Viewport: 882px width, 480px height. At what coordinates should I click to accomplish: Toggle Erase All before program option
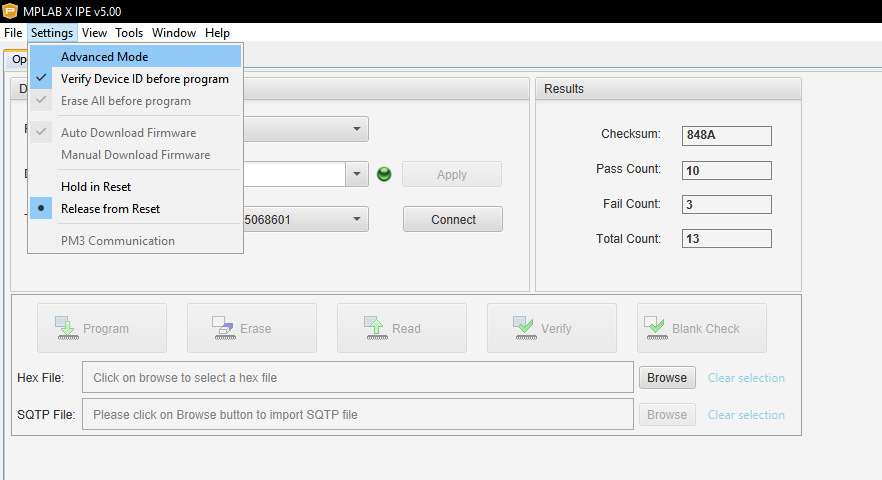click(x=136, y=101)
